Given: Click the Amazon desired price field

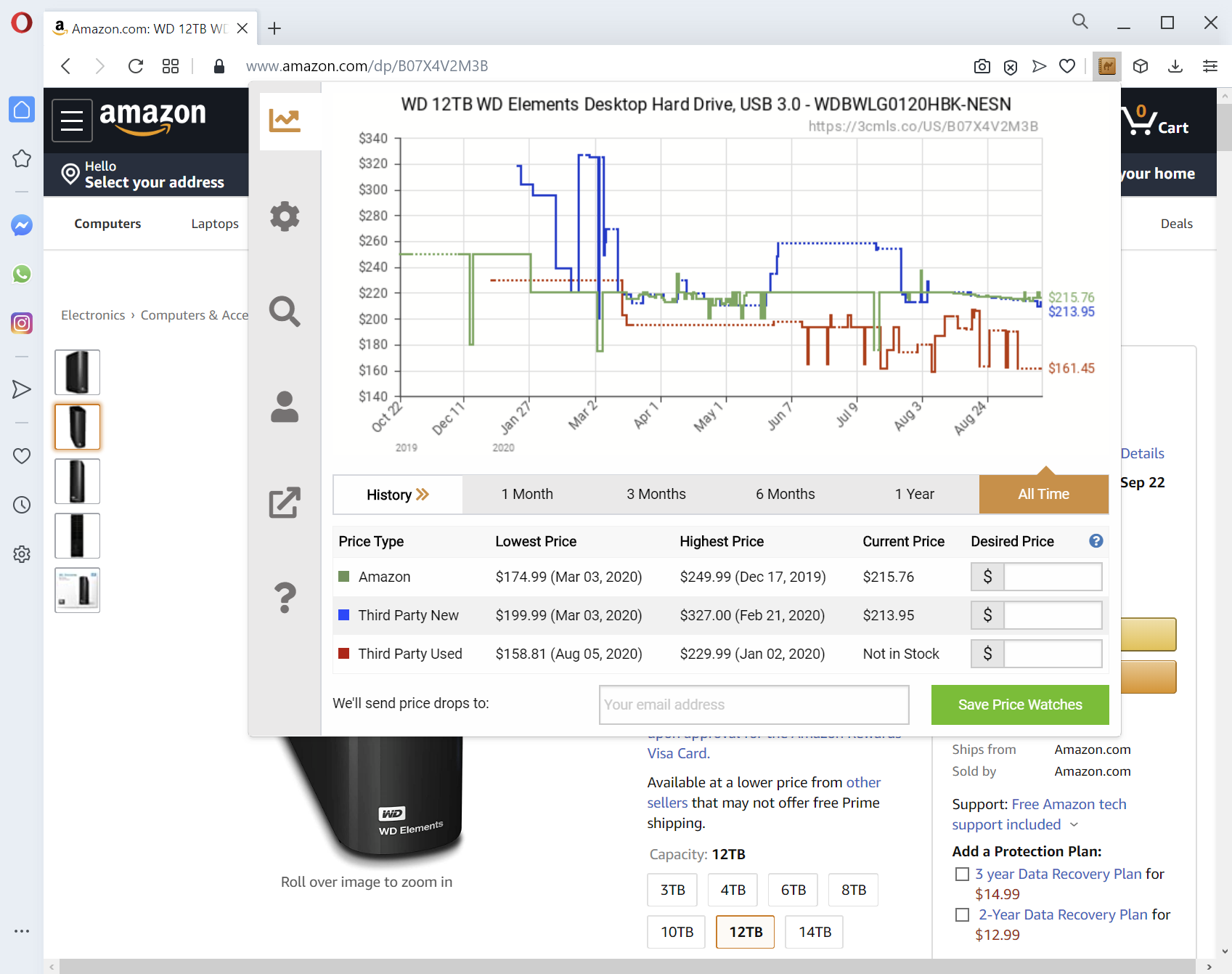Looking at the screenshot, I should (x=1053, y=577).
